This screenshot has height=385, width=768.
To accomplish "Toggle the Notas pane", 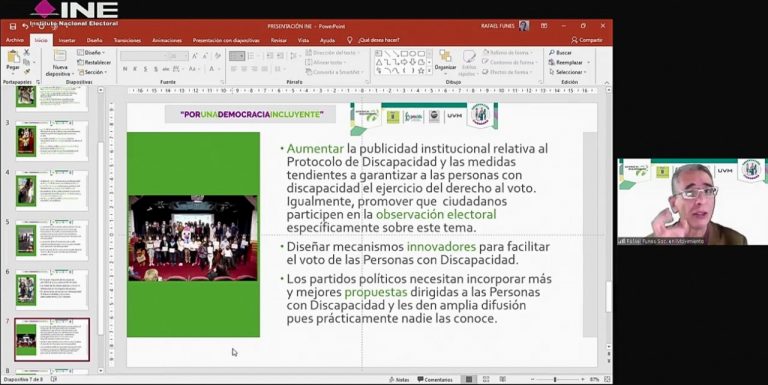I will (399, 380).
